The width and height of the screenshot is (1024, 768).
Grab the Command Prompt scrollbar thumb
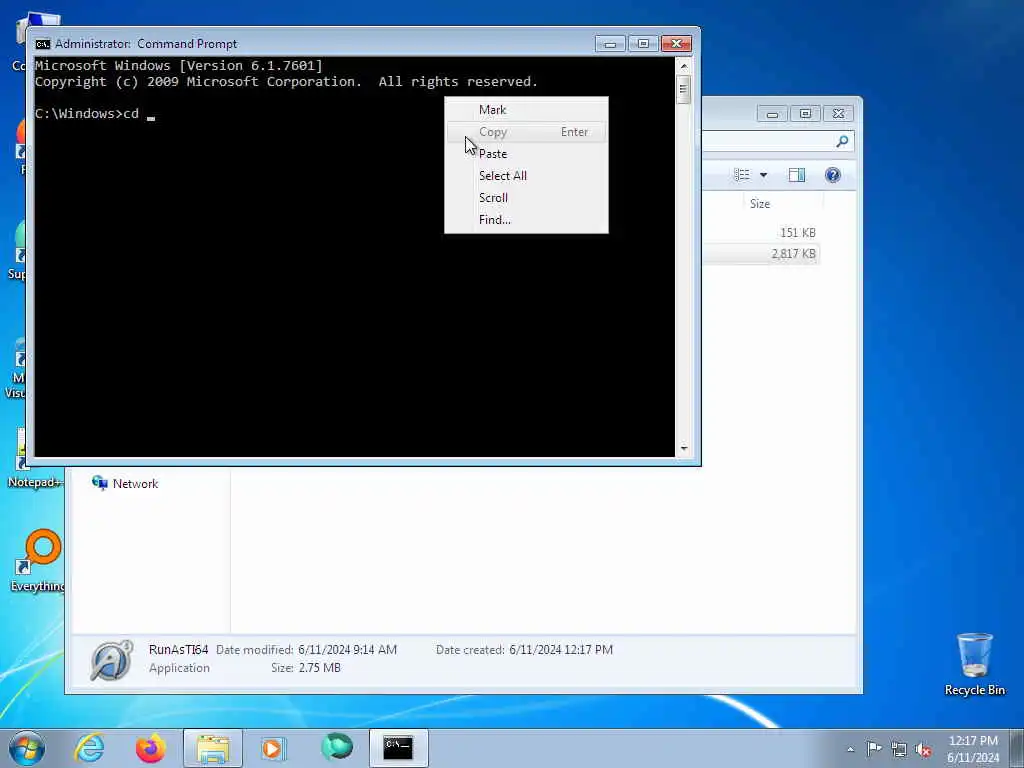tap(684, 89)
